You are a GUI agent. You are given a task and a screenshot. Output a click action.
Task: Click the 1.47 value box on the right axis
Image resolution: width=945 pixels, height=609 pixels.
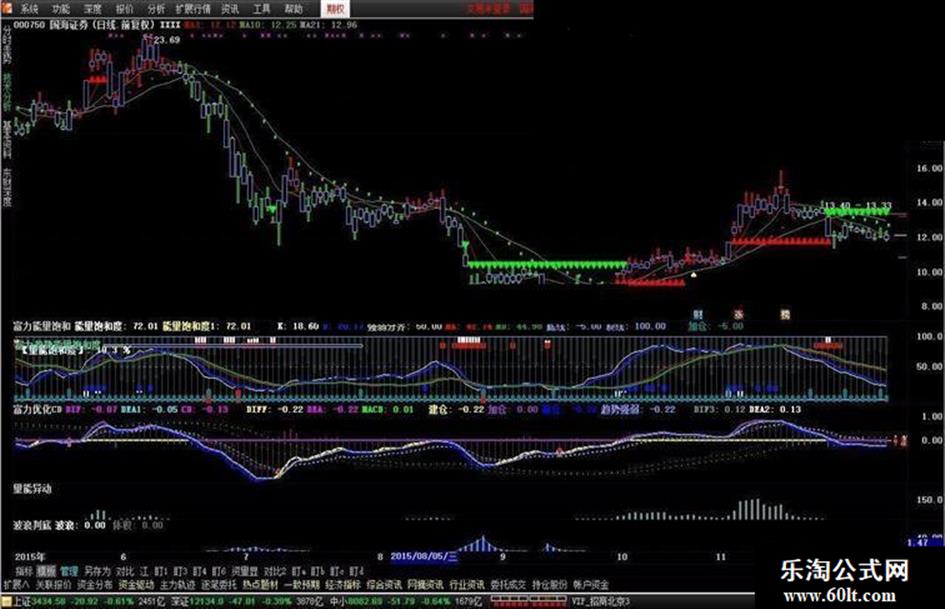[926, 542]
